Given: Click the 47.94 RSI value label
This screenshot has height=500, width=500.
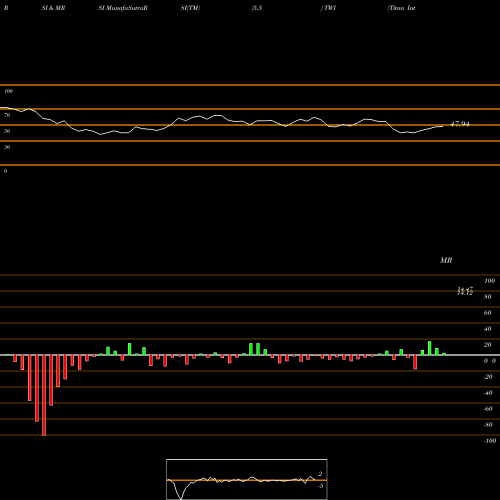Looking at the screenshot, I should [460, 124].
